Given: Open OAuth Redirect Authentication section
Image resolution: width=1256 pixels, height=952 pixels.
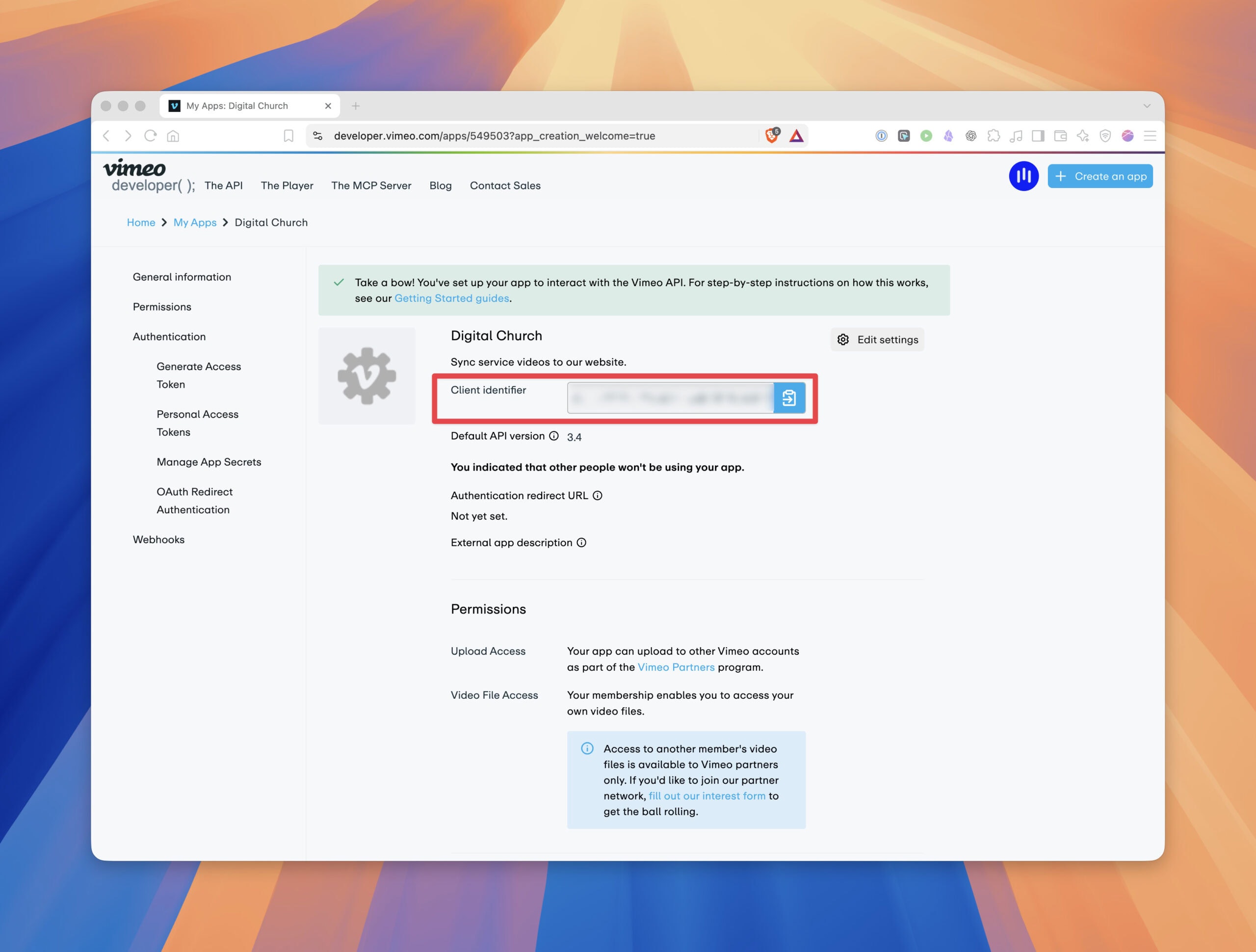Looking at the screenshot, I should coord(194,501).
